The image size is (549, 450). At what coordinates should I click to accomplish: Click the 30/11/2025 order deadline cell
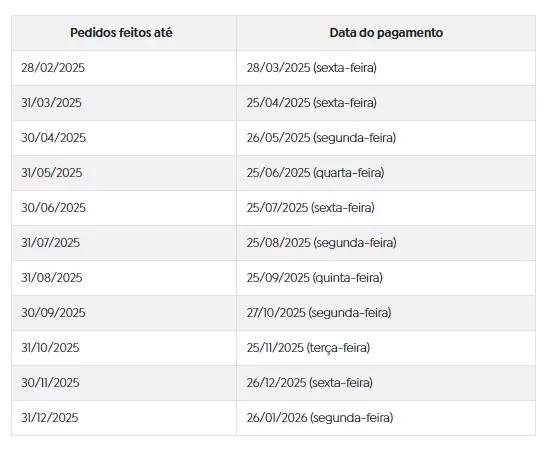(x=124, y=383)
